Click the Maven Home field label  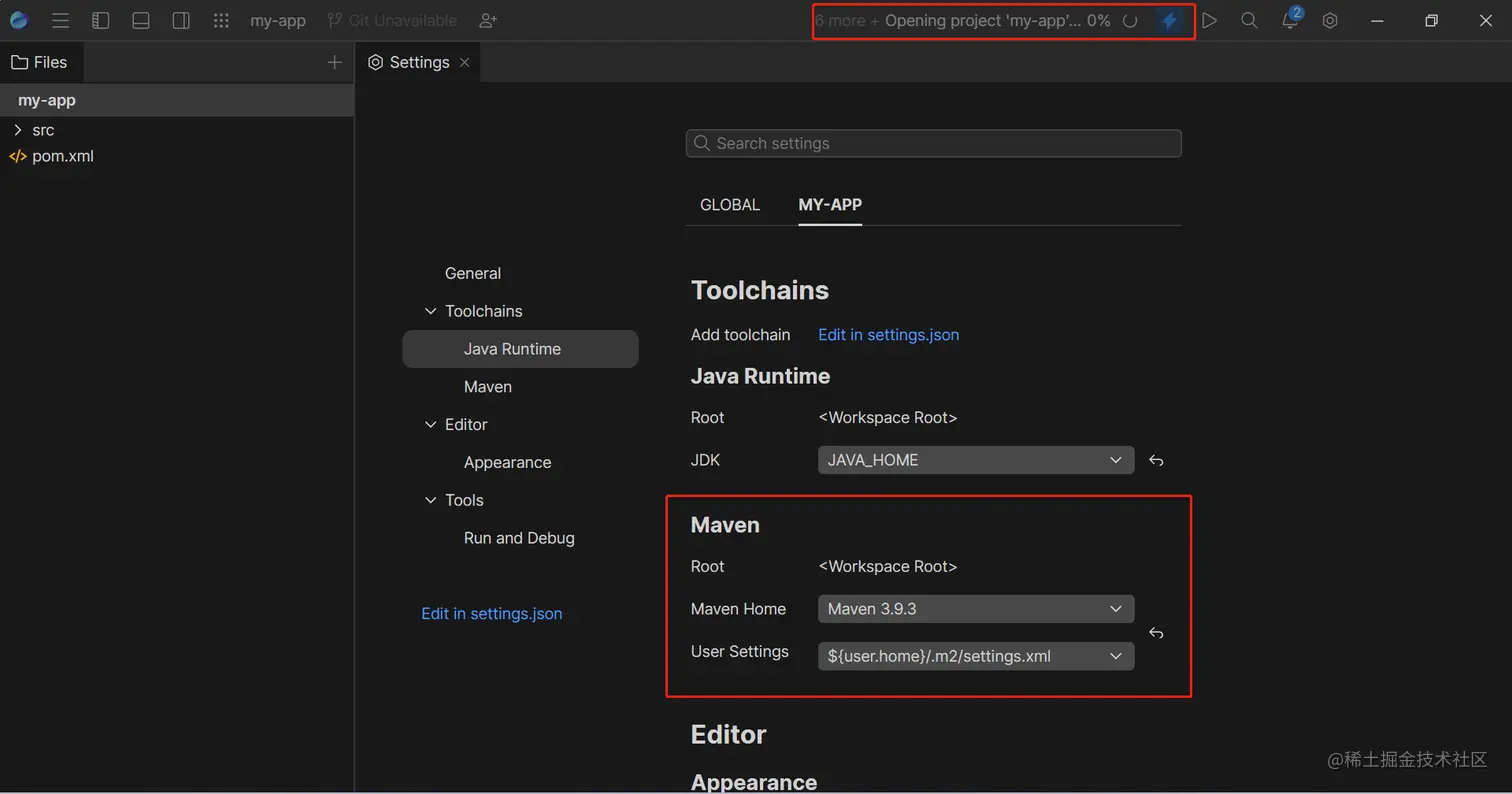739,609
